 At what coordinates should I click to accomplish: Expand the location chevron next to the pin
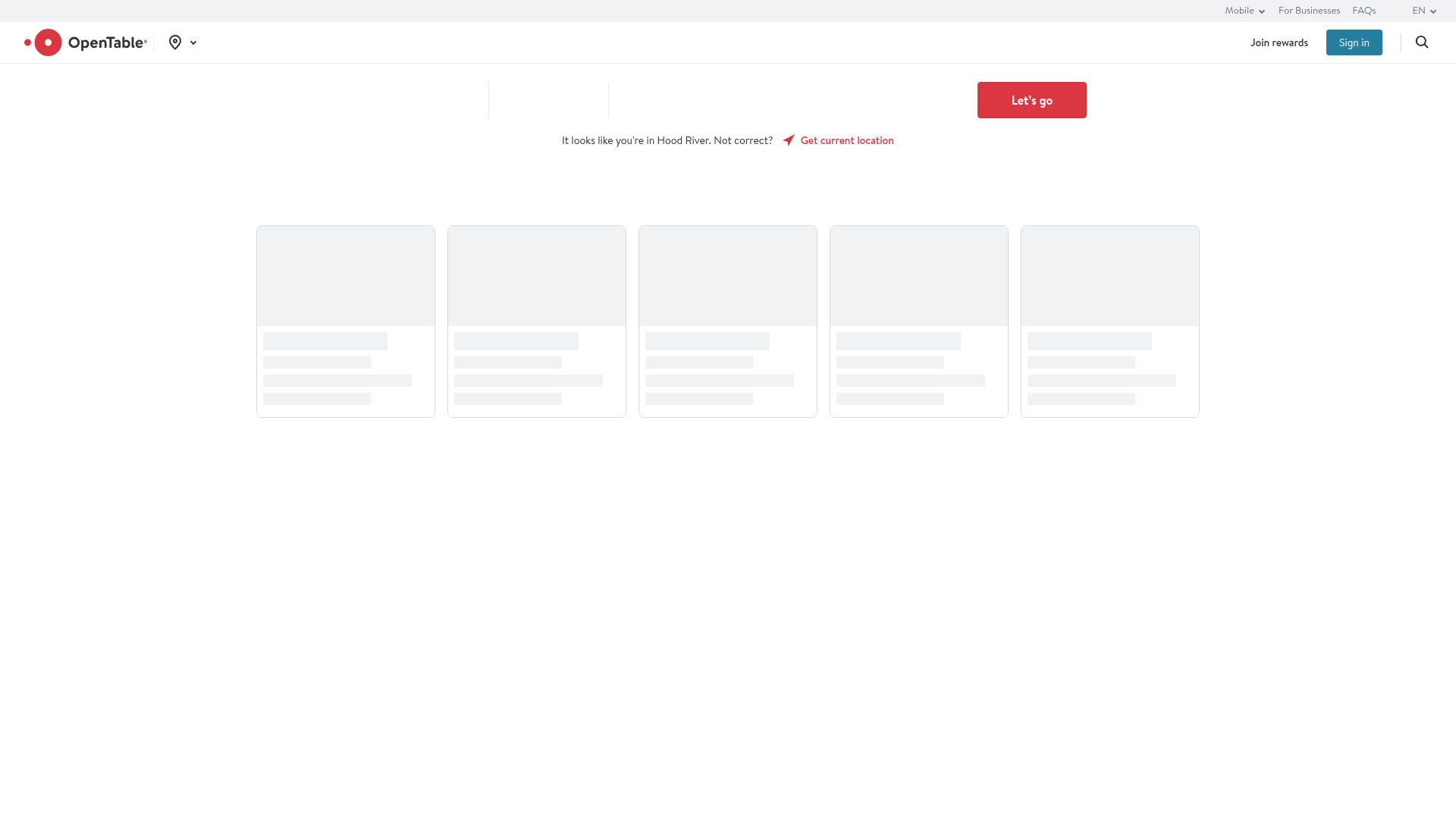tap(193, 42)
